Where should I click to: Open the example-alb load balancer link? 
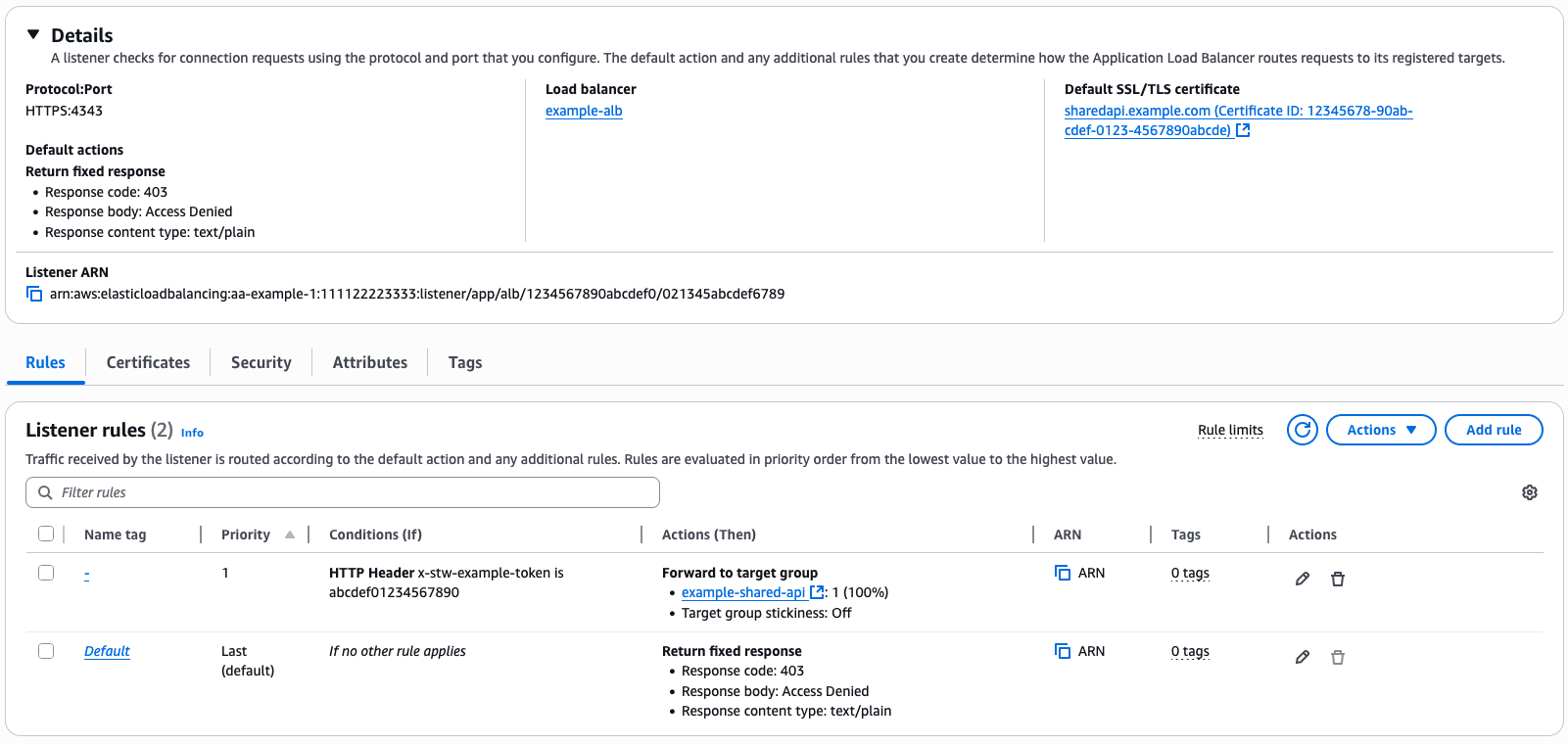tap(584, 111)
